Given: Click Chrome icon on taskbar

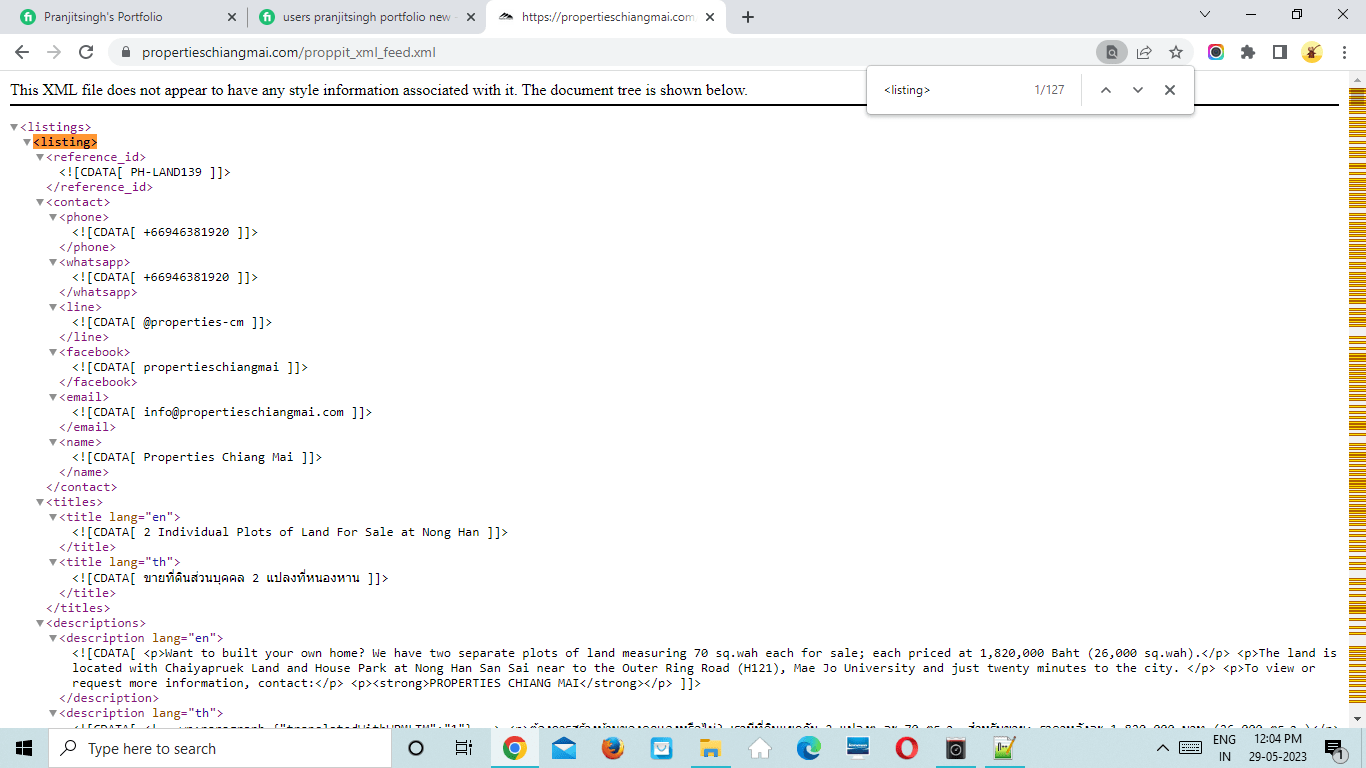Looking at the screenshot, I should (514, 748).
